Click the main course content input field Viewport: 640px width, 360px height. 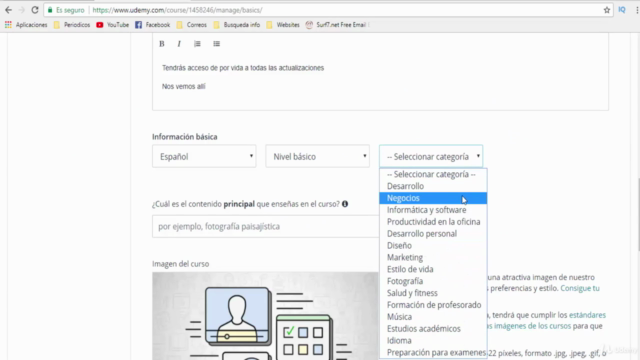pyautogui.click(x=266, y=226)
